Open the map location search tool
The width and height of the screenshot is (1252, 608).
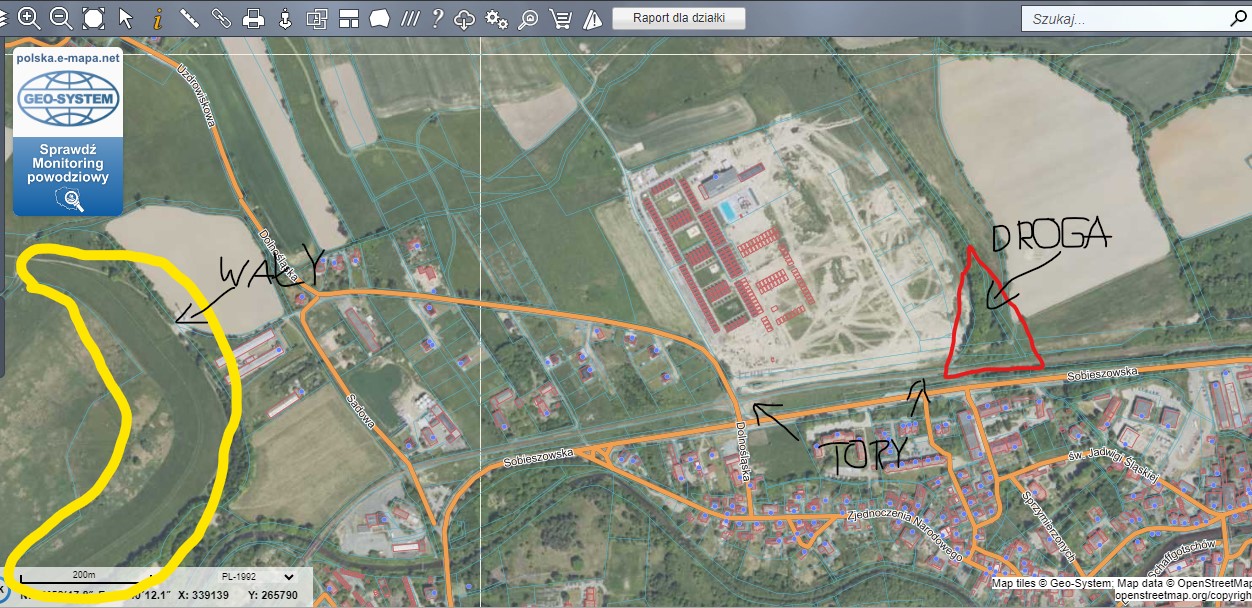[528, 18]
